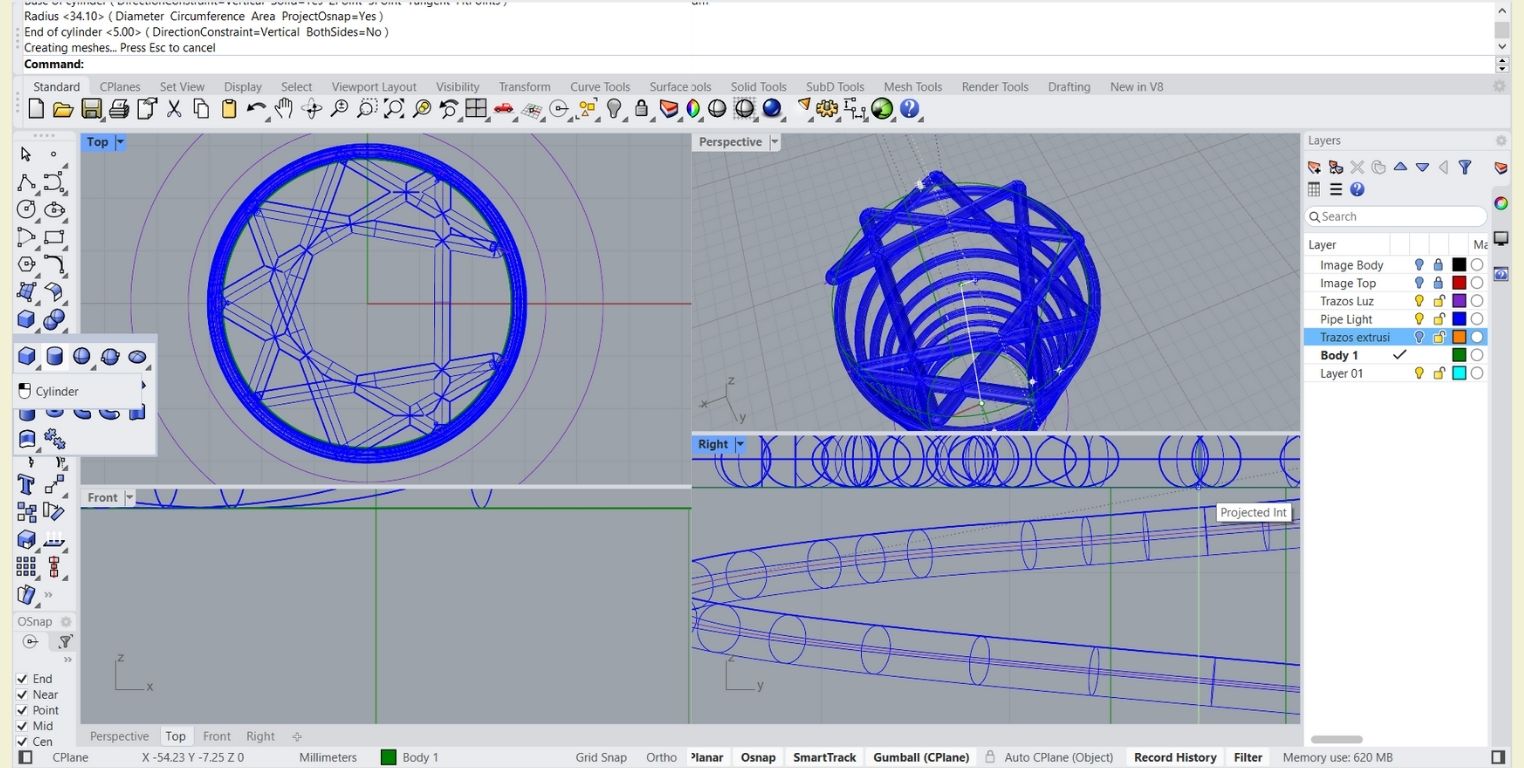Open four-viewport layout icon in the toolbar
This screenshot has width=1524, height=768.
[476, 109]
